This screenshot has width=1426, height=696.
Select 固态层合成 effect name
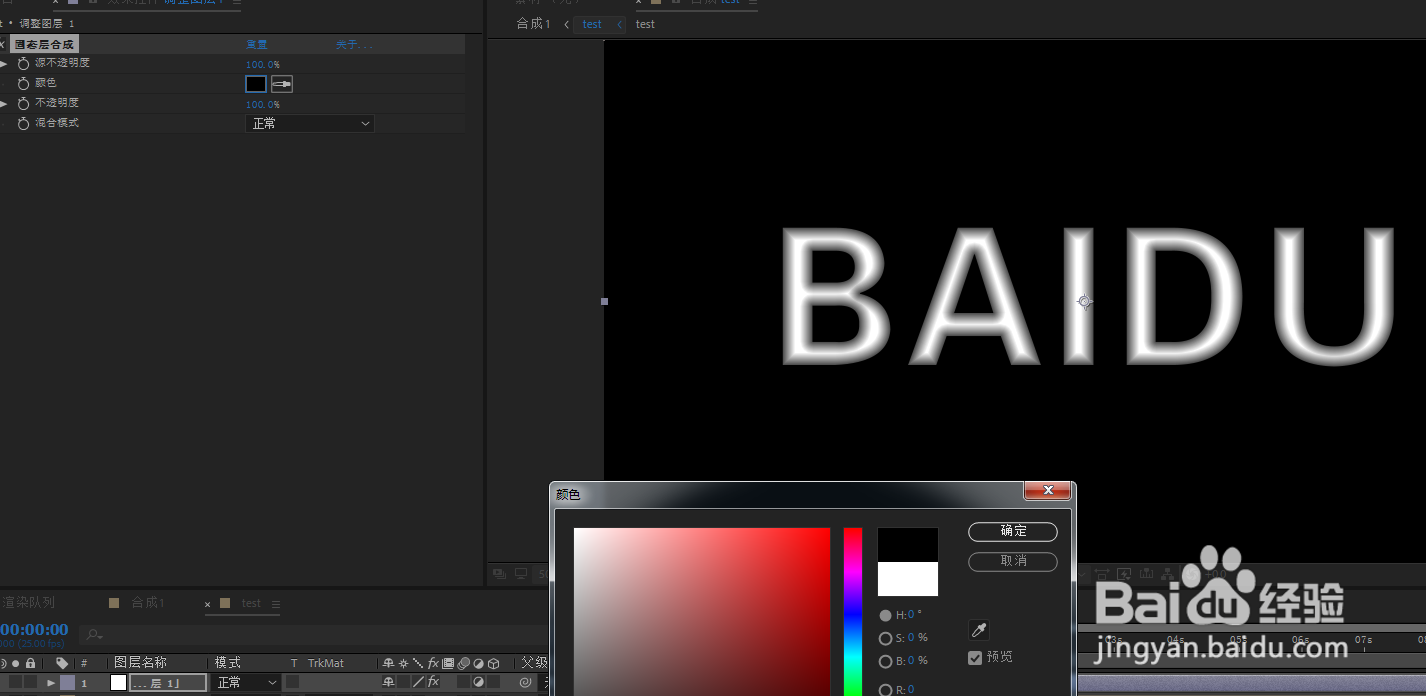(45, 44)
